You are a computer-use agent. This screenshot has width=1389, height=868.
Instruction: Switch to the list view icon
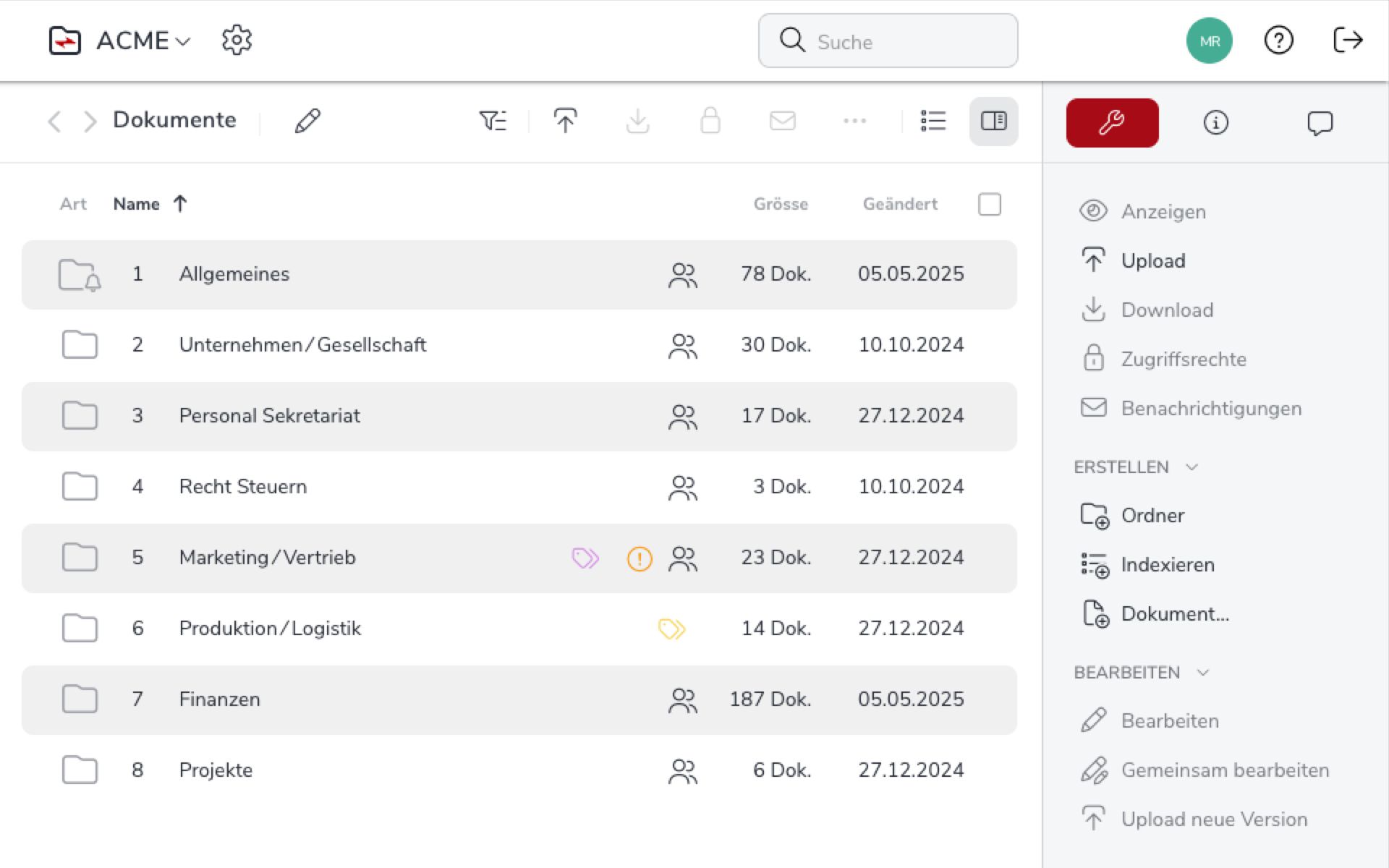[x=933, y=121]
